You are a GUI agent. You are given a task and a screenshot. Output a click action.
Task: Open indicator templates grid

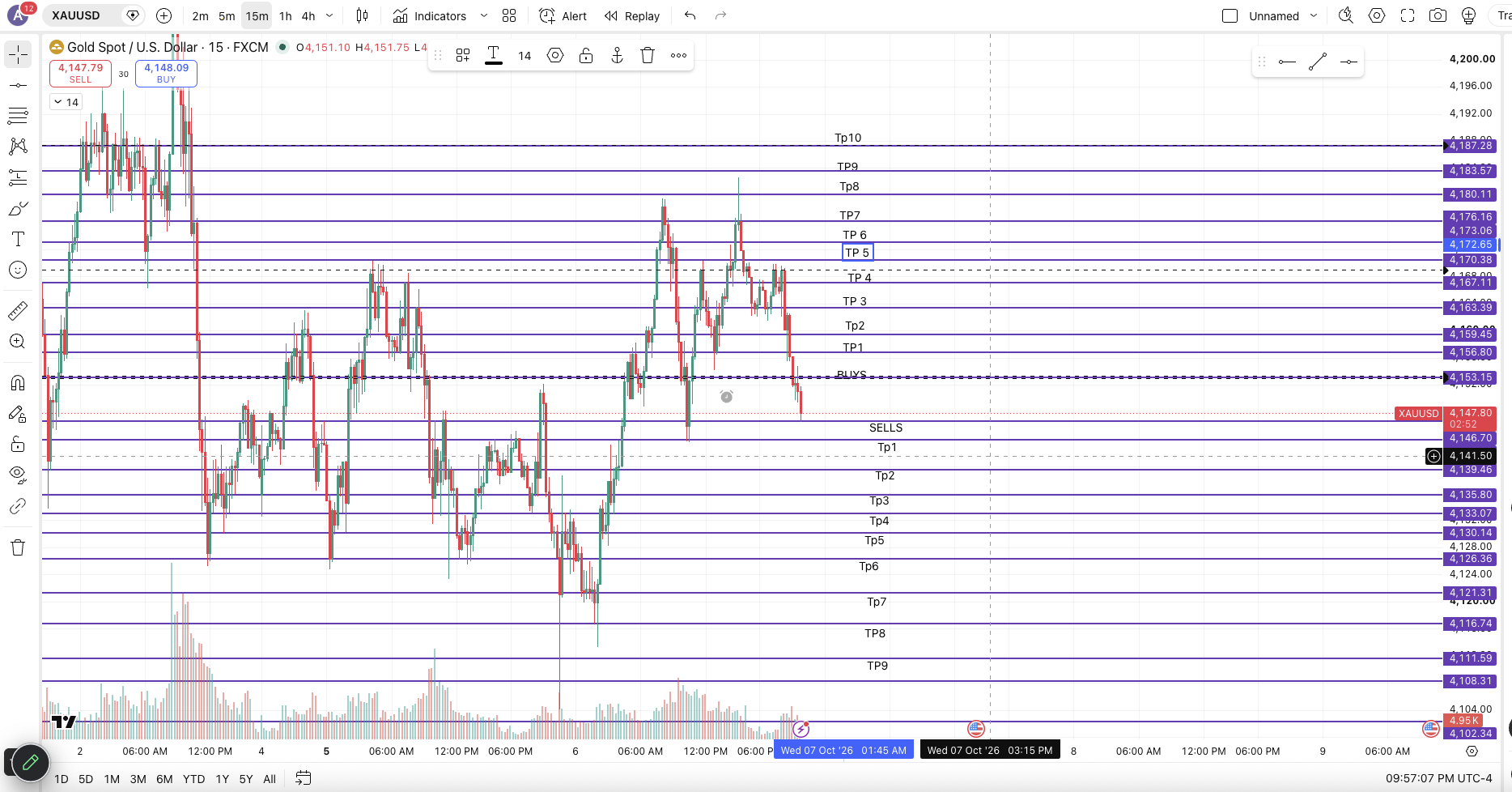509,15
